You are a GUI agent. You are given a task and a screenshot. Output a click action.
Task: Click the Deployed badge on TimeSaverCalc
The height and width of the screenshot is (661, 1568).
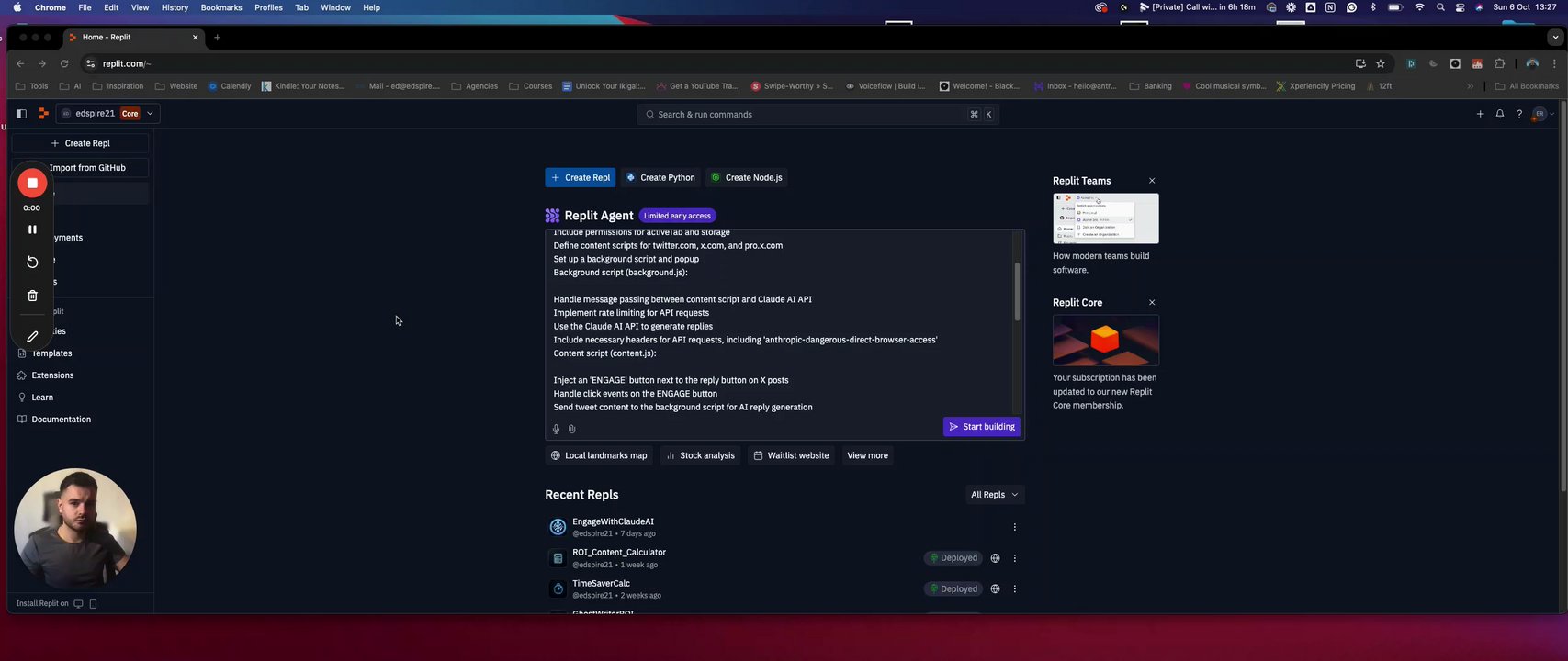(953, 589)
